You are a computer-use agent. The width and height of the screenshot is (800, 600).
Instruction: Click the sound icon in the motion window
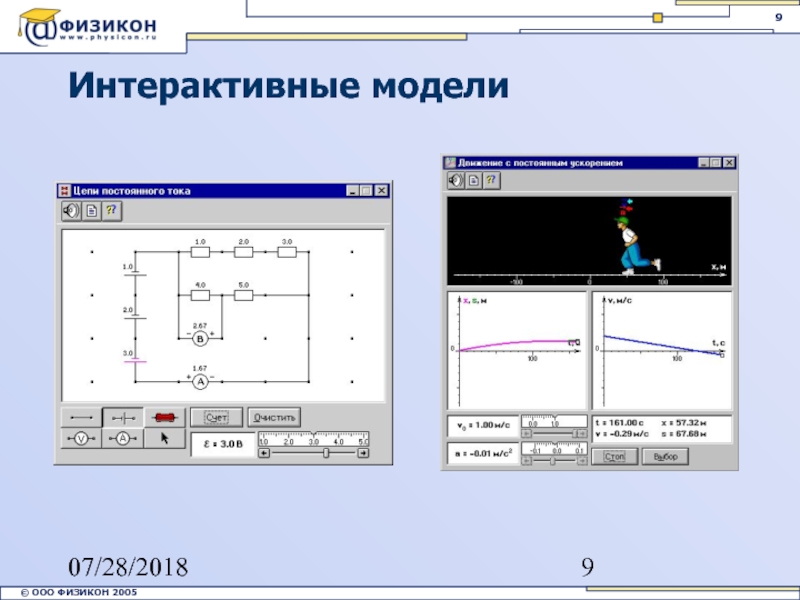click(x=456, y=180)
